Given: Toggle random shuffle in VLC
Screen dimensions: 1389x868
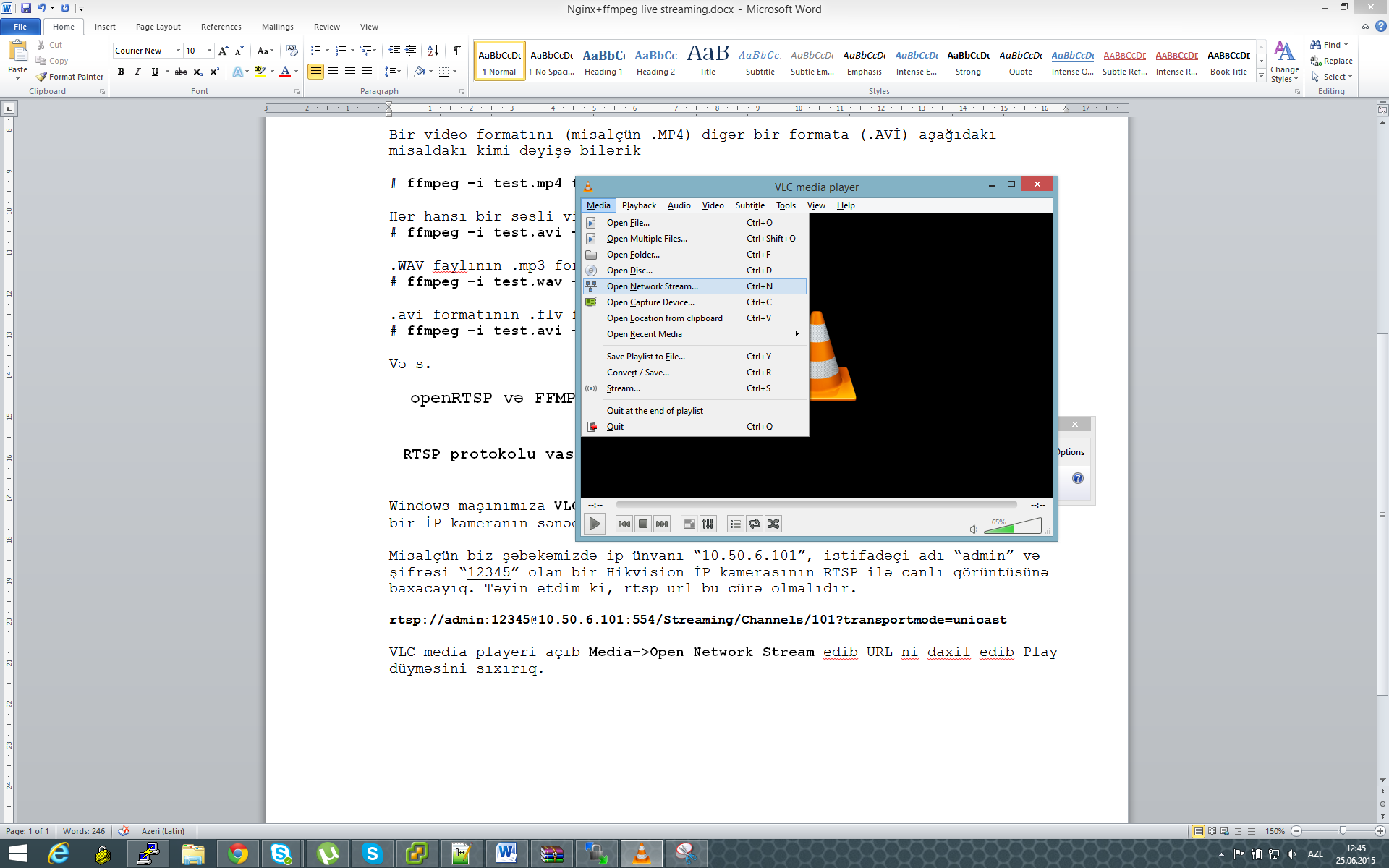Looking at the screenshot, I should 773,524.
